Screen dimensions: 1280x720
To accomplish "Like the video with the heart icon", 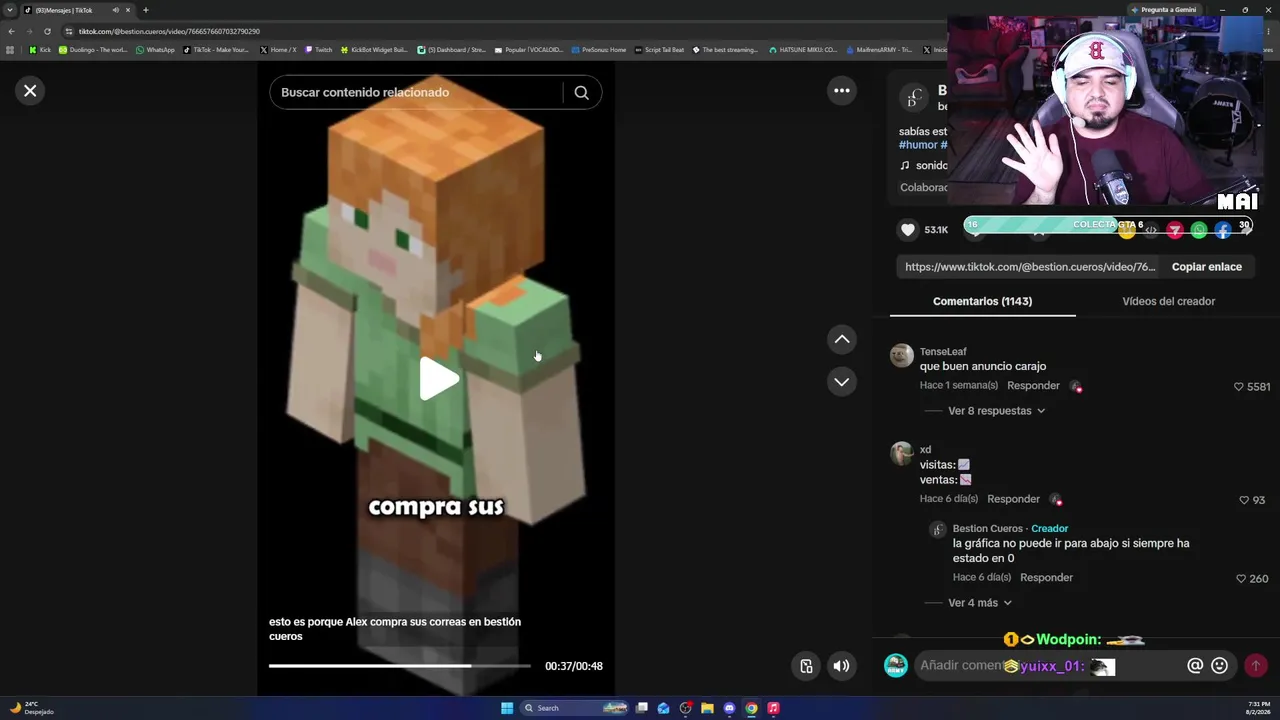I will (x=908, y=230).
